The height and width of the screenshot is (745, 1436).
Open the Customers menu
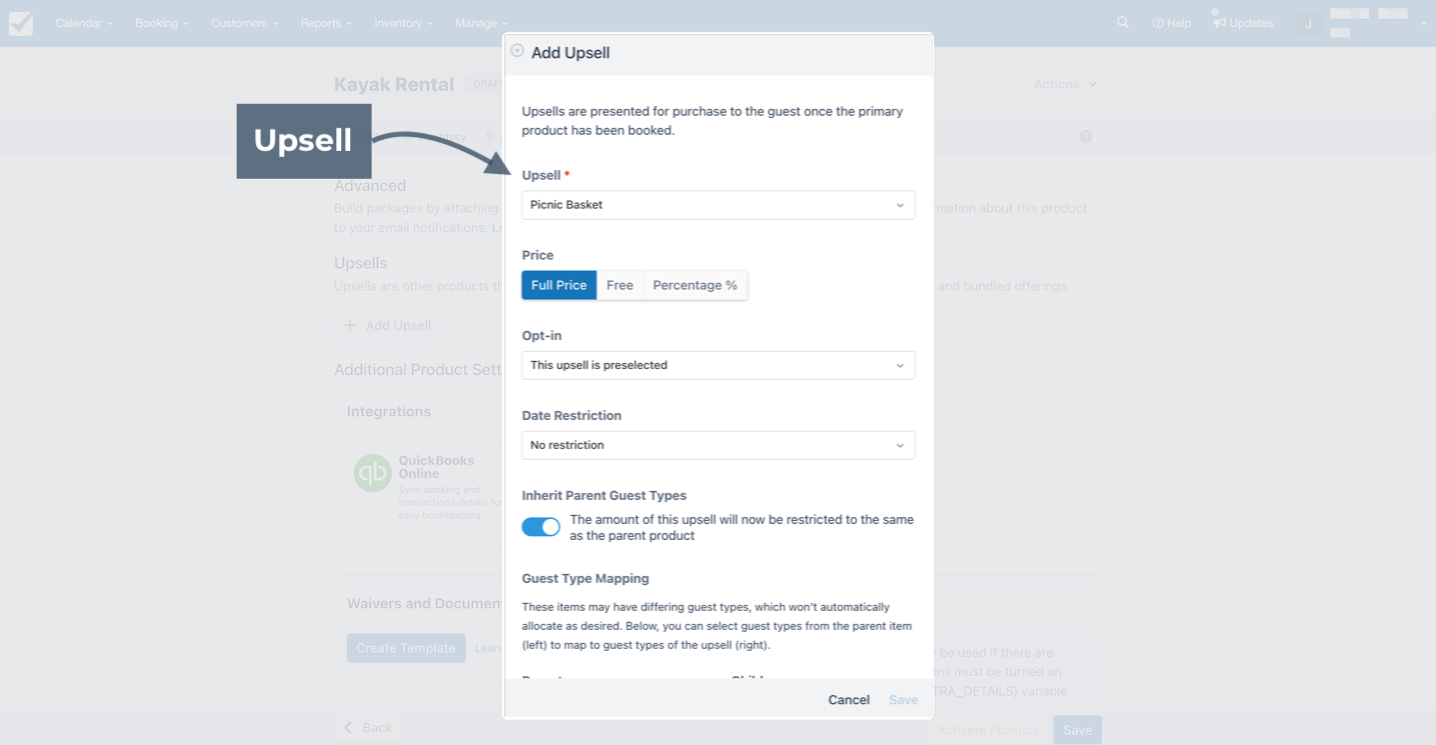tap(244, 23)
